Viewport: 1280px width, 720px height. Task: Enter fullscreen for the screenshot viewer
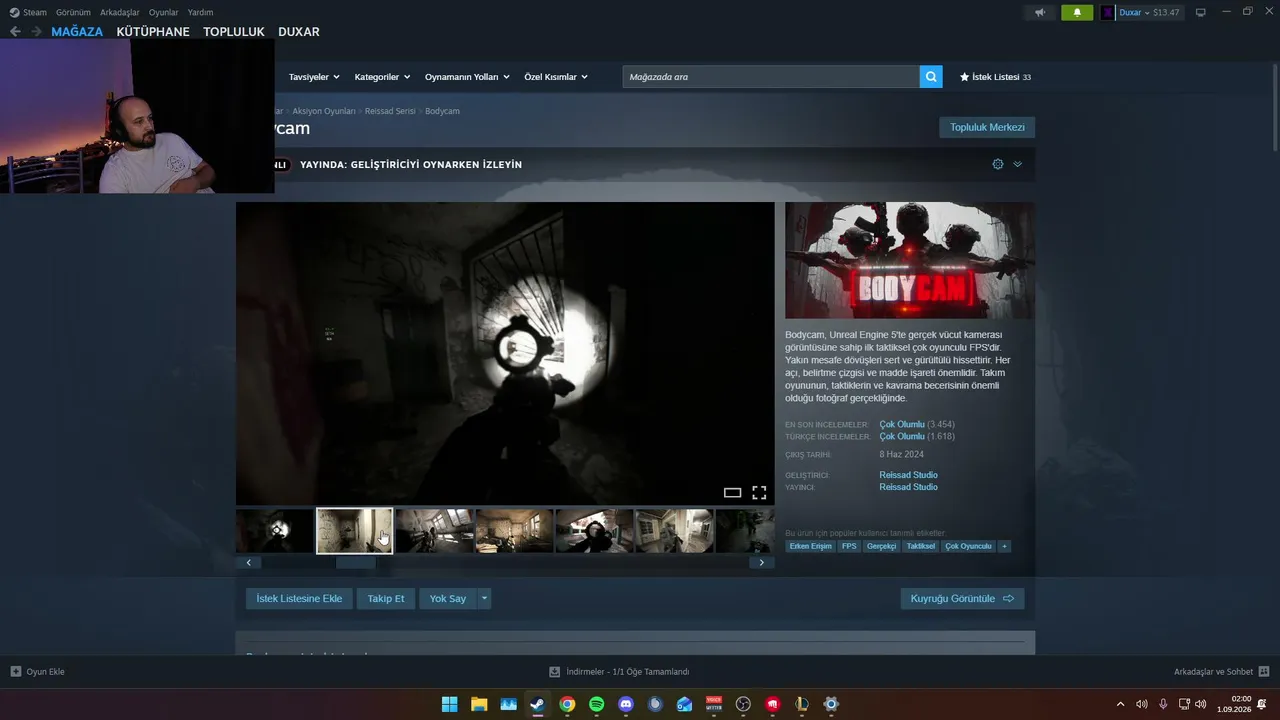(759, 492)
